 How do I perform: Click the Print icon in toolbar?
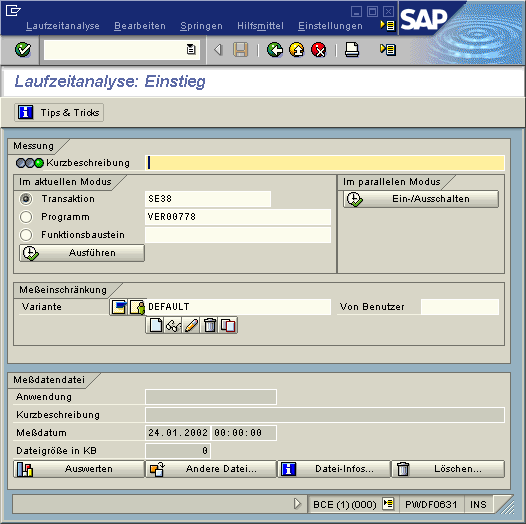[x=352, y=50]
